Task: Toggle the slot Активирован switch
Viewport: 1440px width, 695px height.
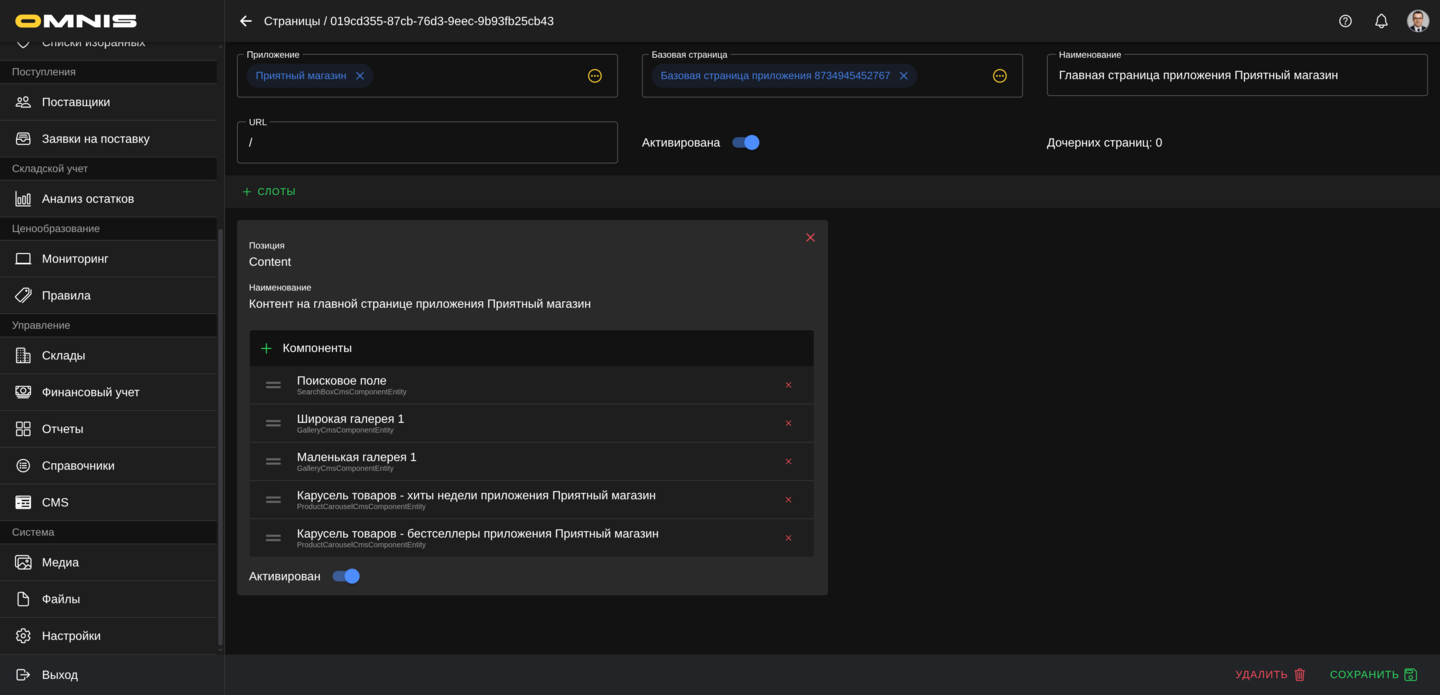Action: 346,576
